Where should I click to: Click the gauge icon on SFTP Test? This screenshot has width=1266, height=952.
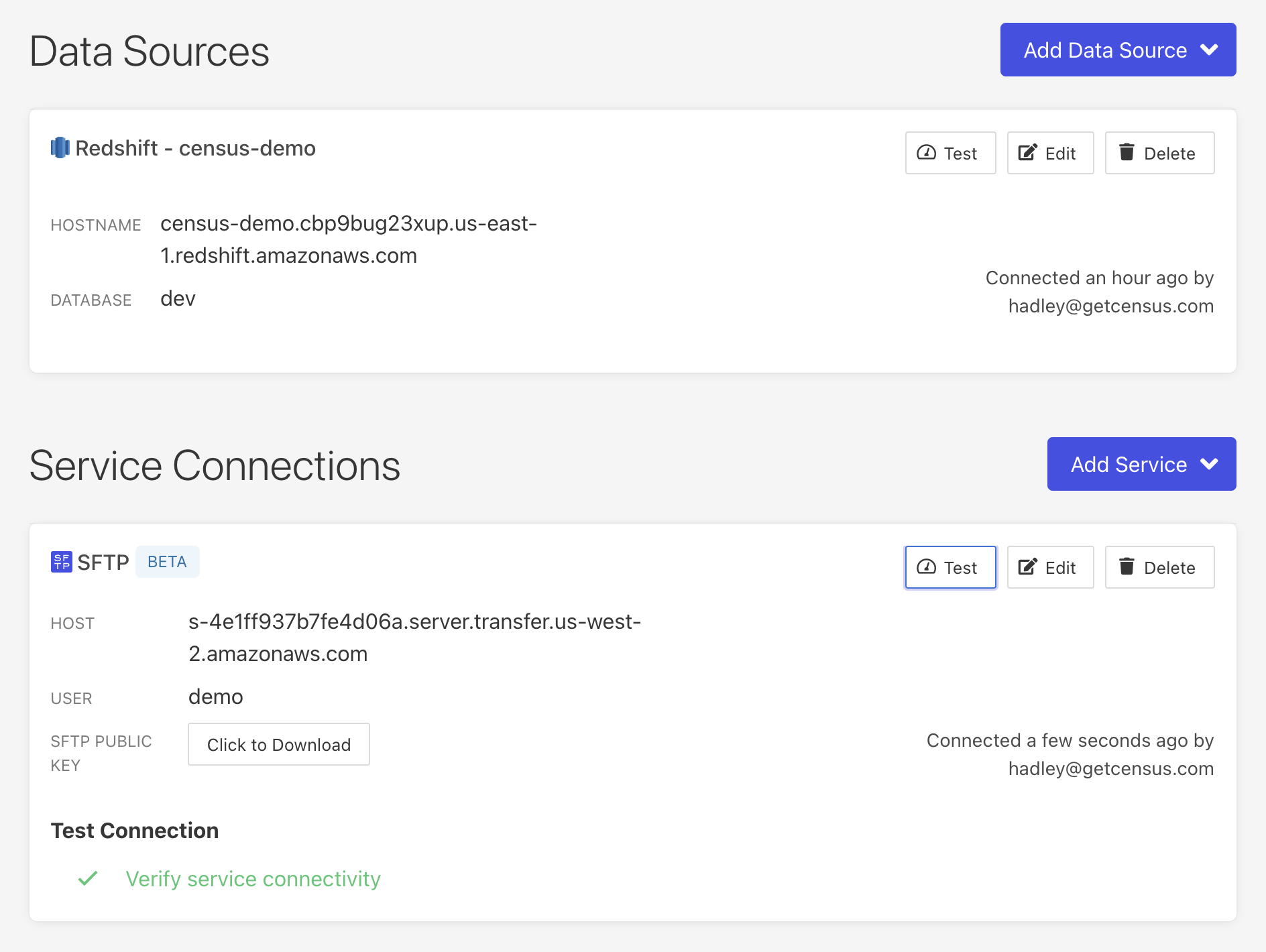tap(926, 567)
